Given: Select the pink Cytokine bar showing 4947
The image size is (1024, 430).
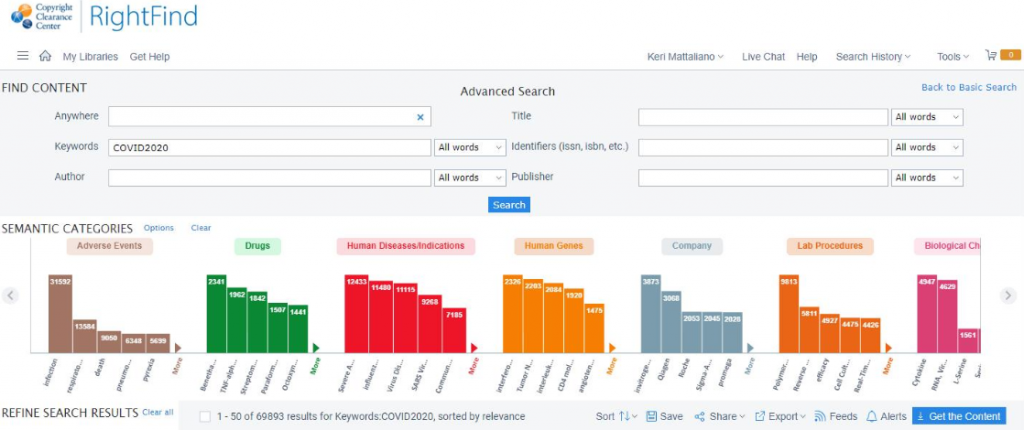Looking at the screenshot, I should point(927,314).
